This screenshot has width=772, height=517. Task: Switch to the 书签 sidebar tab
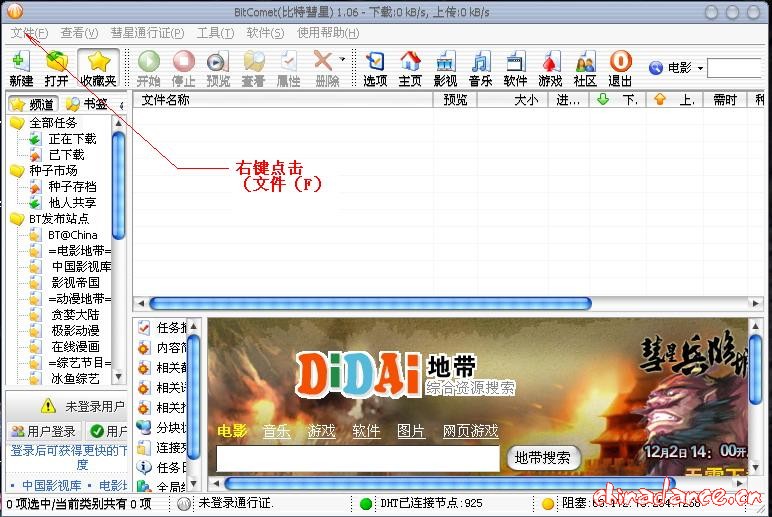(87, 104)
